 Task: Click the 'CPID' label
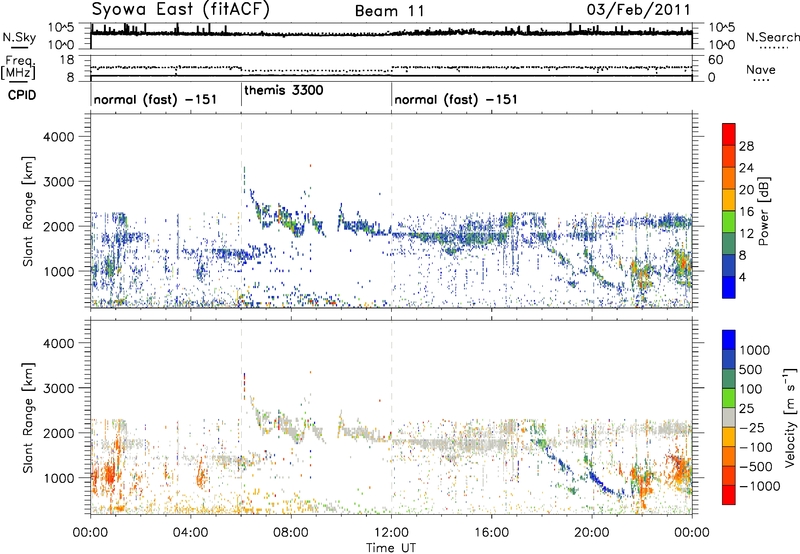tap(22, 95)
